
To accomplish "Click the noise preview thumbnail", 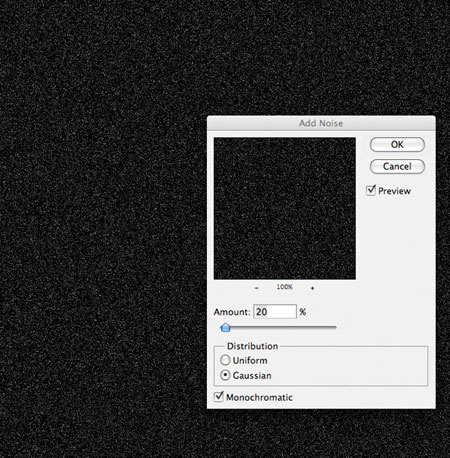I will tap(285, 208).
